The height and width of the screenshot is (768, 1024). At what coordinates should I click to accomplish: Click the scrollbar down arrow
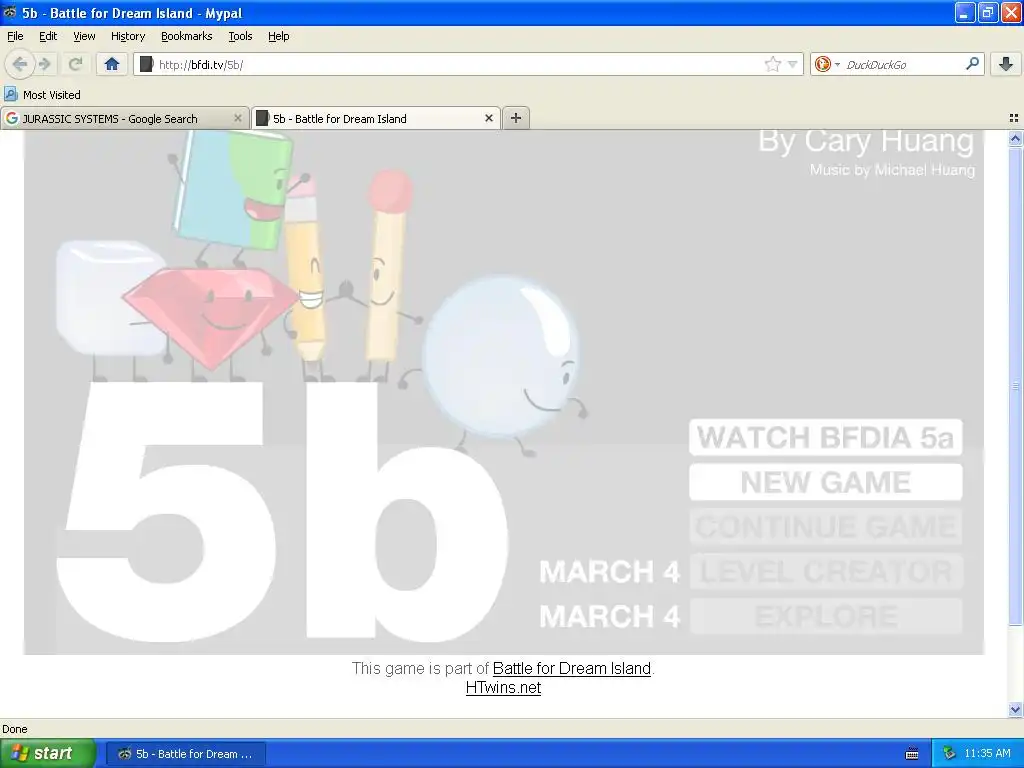click(1015, 709)
